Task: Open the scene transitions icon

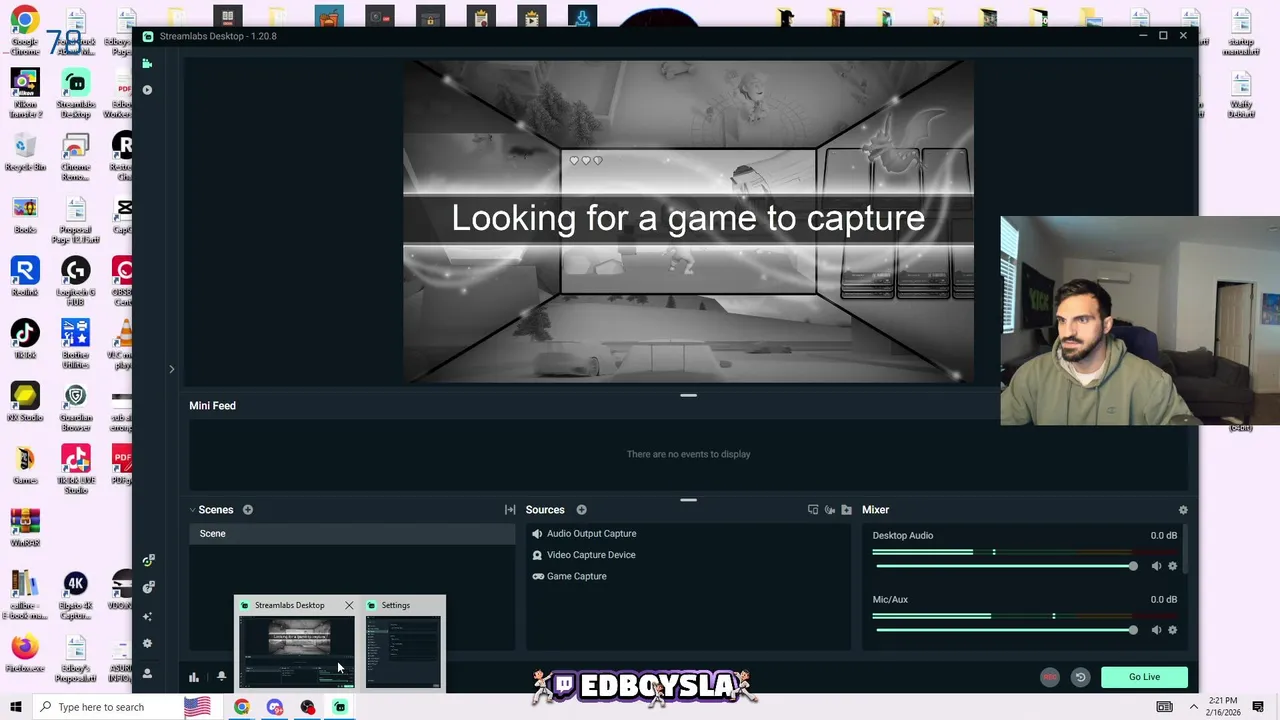Action: [510, 510]
